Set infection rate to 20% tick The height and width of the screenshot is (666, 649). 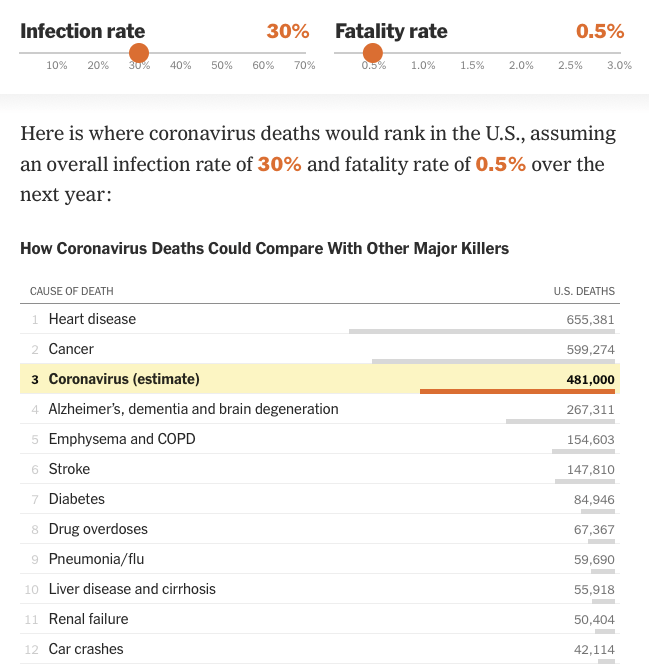point(98,53)
